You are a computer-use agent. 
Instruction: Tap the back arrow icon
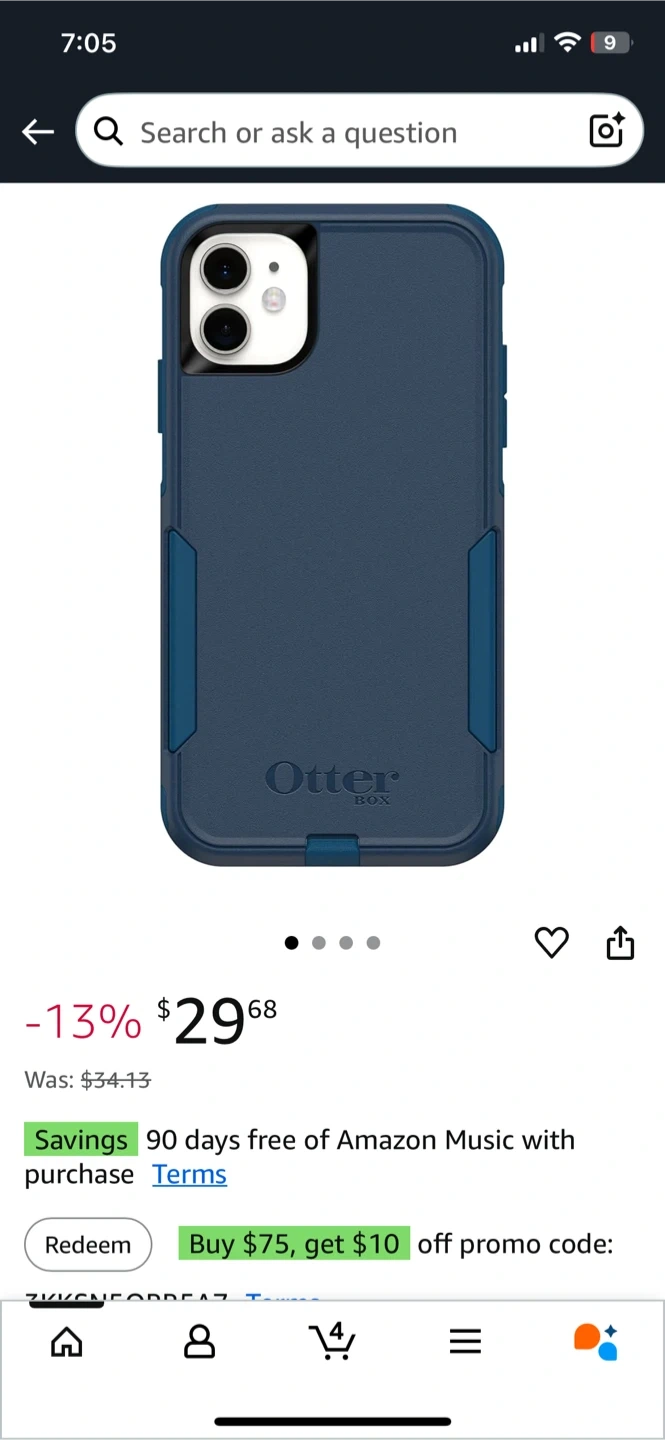(38, 131)
